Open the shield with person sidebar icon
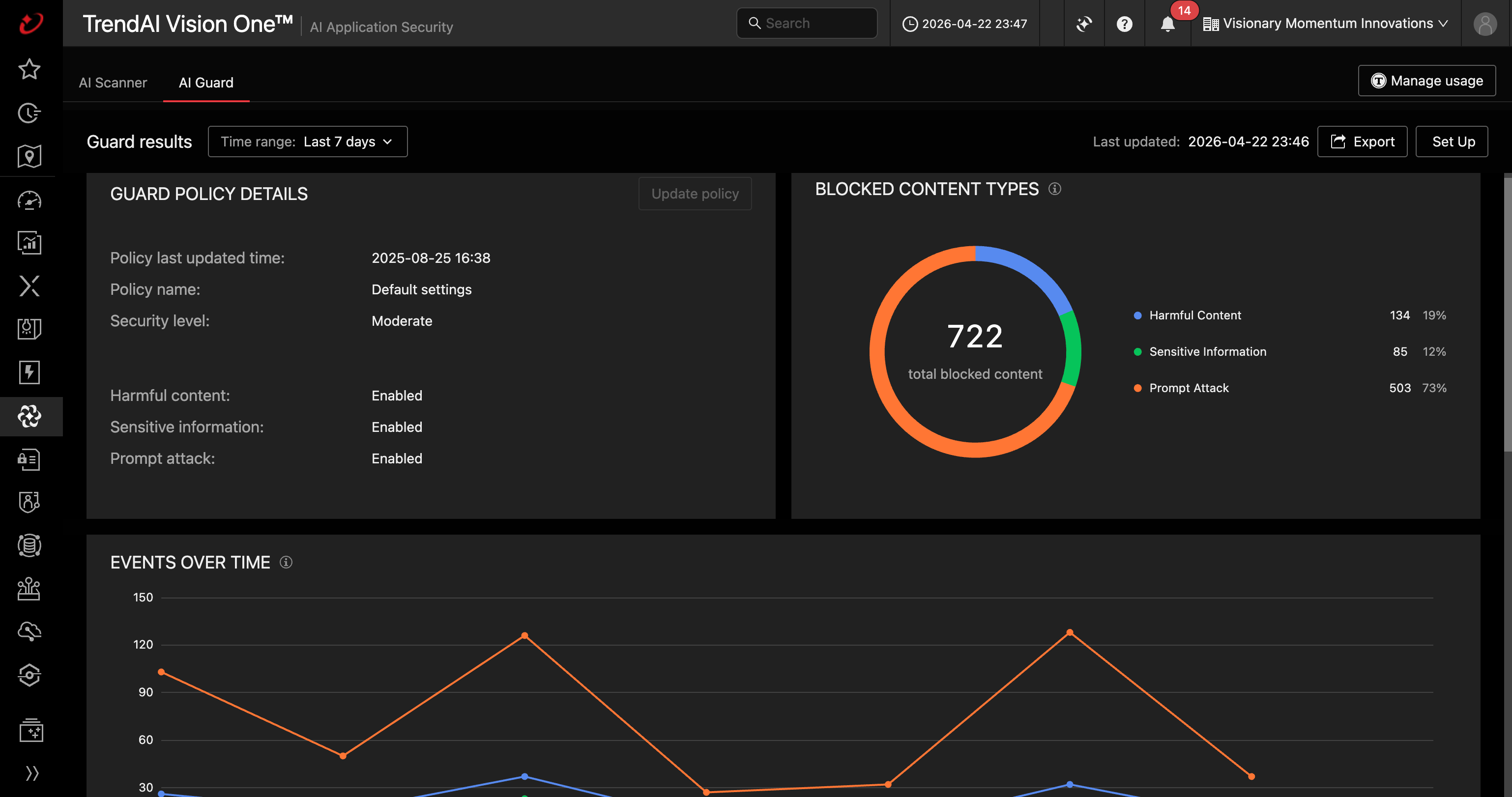The image size is (1512, 797). [x=29, y=502]
